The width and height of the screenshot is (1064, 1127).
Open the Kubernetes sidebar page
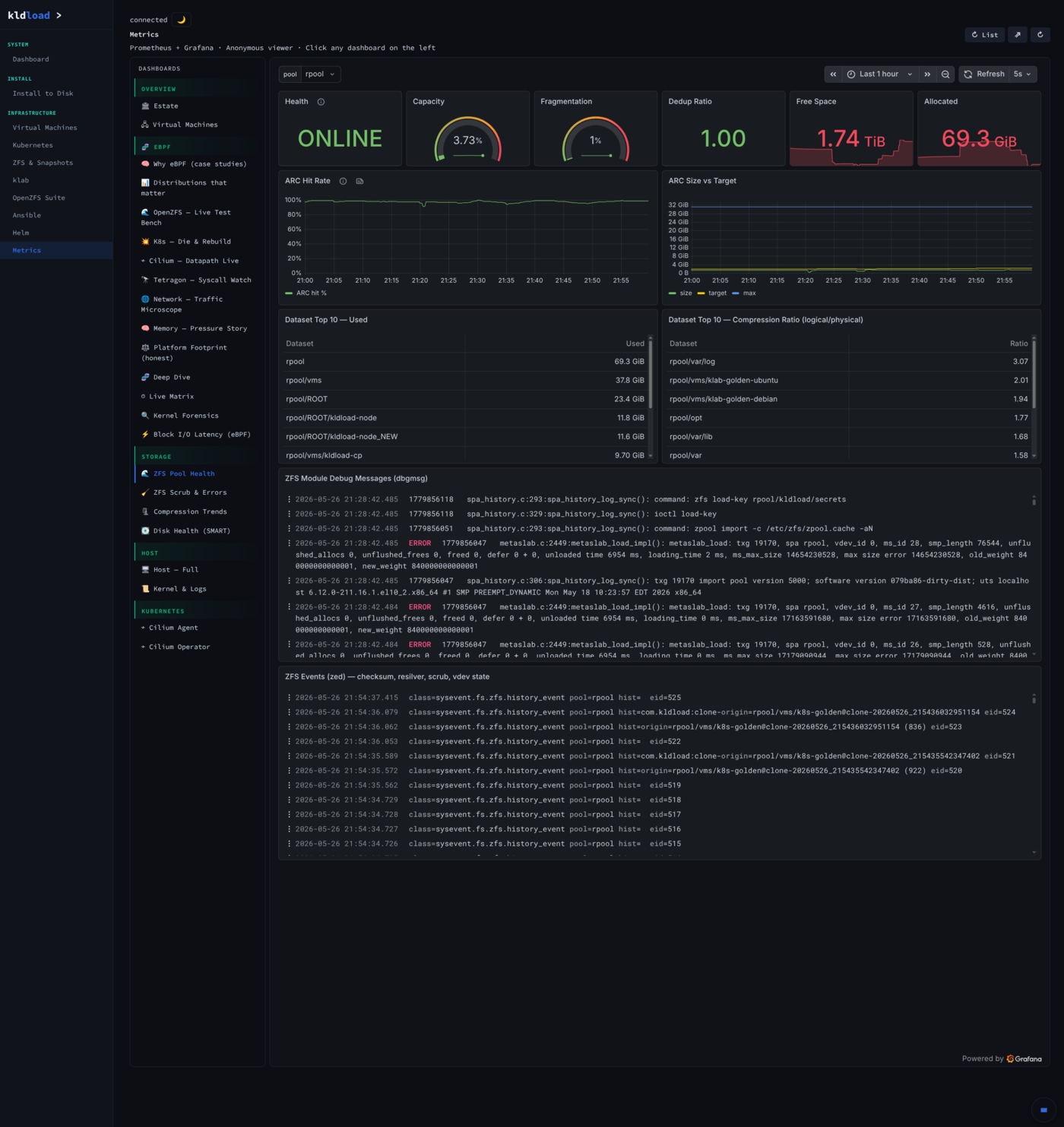click(x=56, y=145)
